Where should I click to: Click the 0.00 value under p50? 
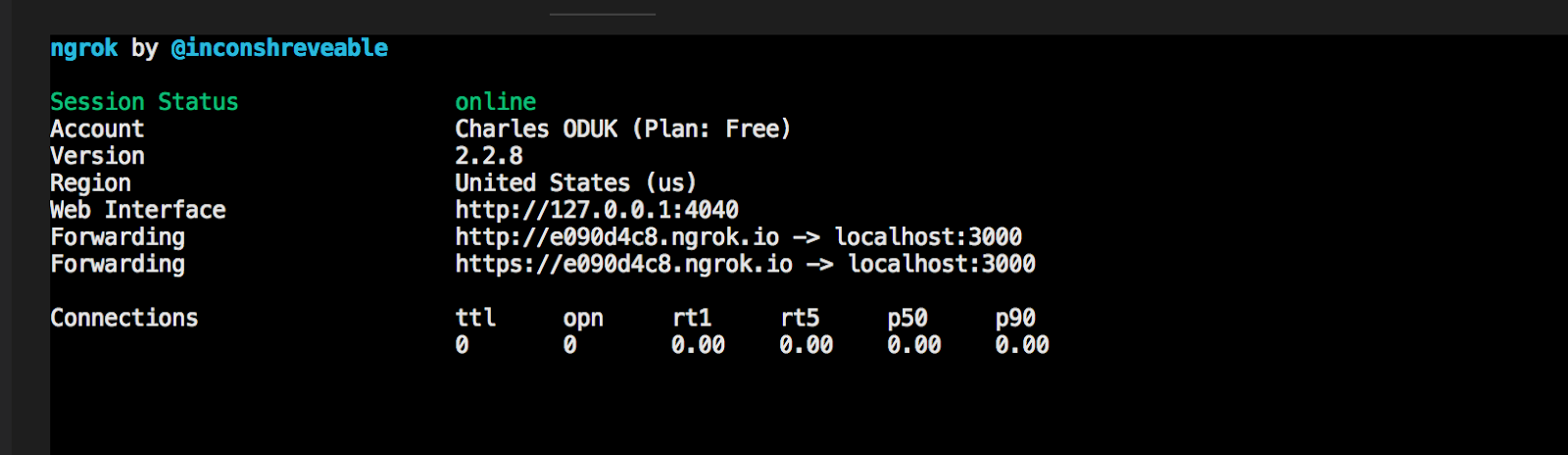[x=914, y=345]
